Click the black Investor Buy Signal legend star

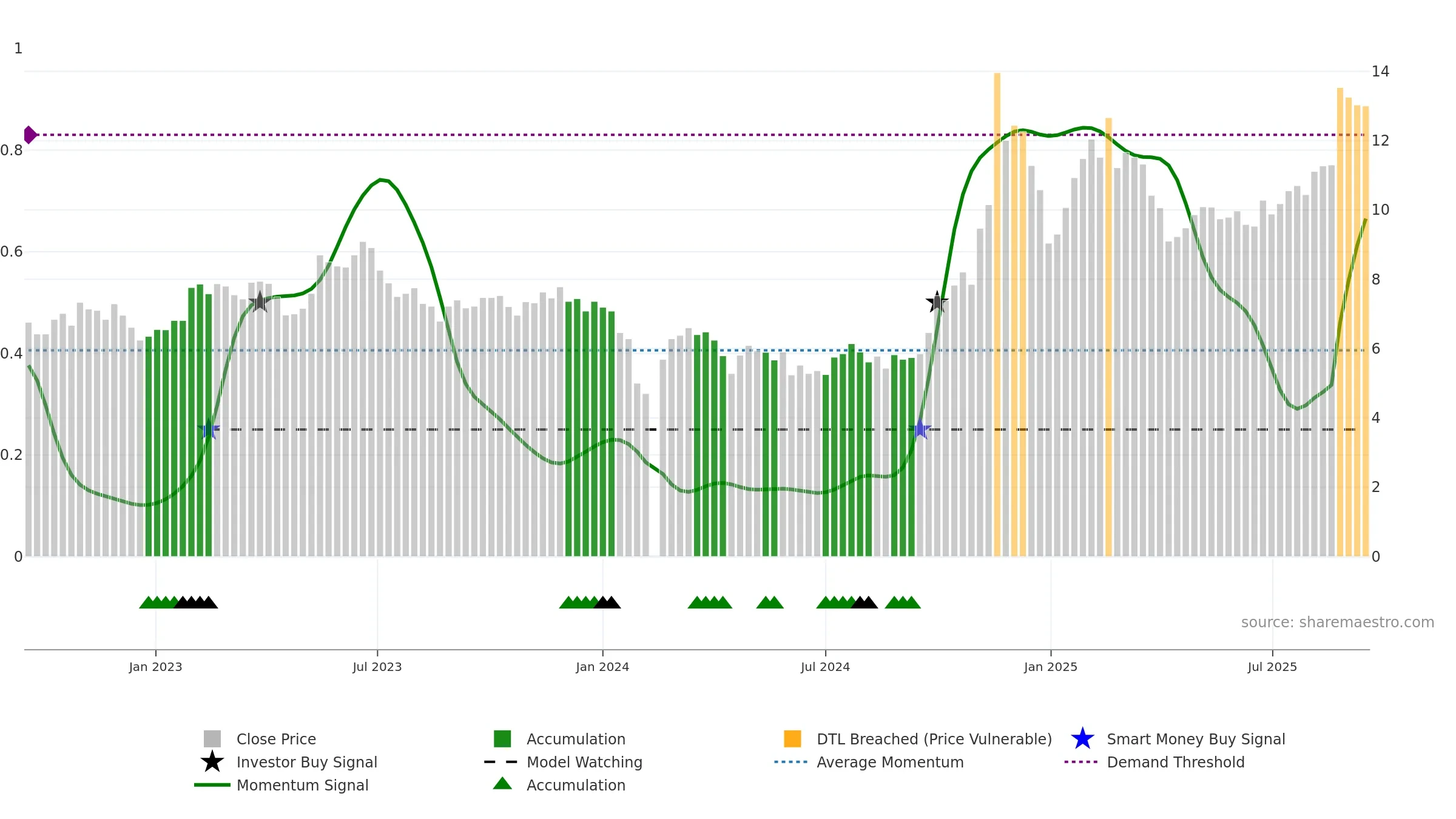coord(212,762)
